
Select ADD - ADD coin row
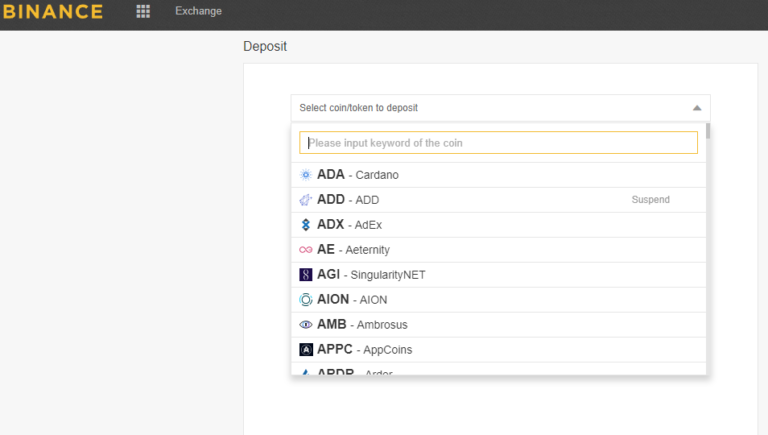pos(498,200)
